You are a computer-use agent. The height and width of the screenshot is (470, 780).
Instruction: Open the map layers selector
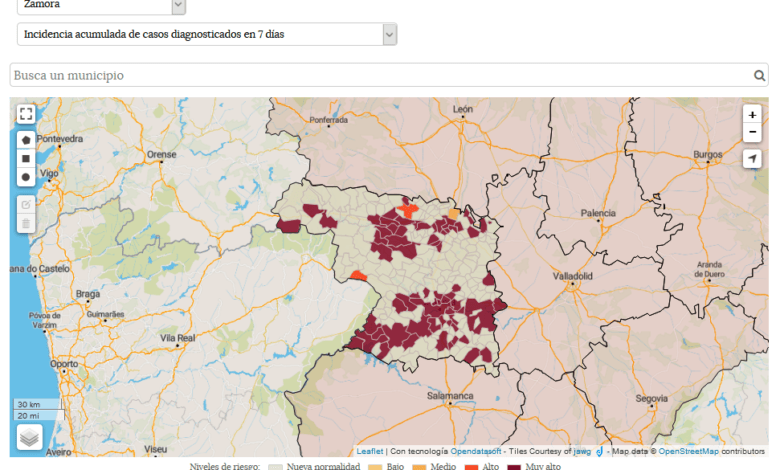click(29, 437)
